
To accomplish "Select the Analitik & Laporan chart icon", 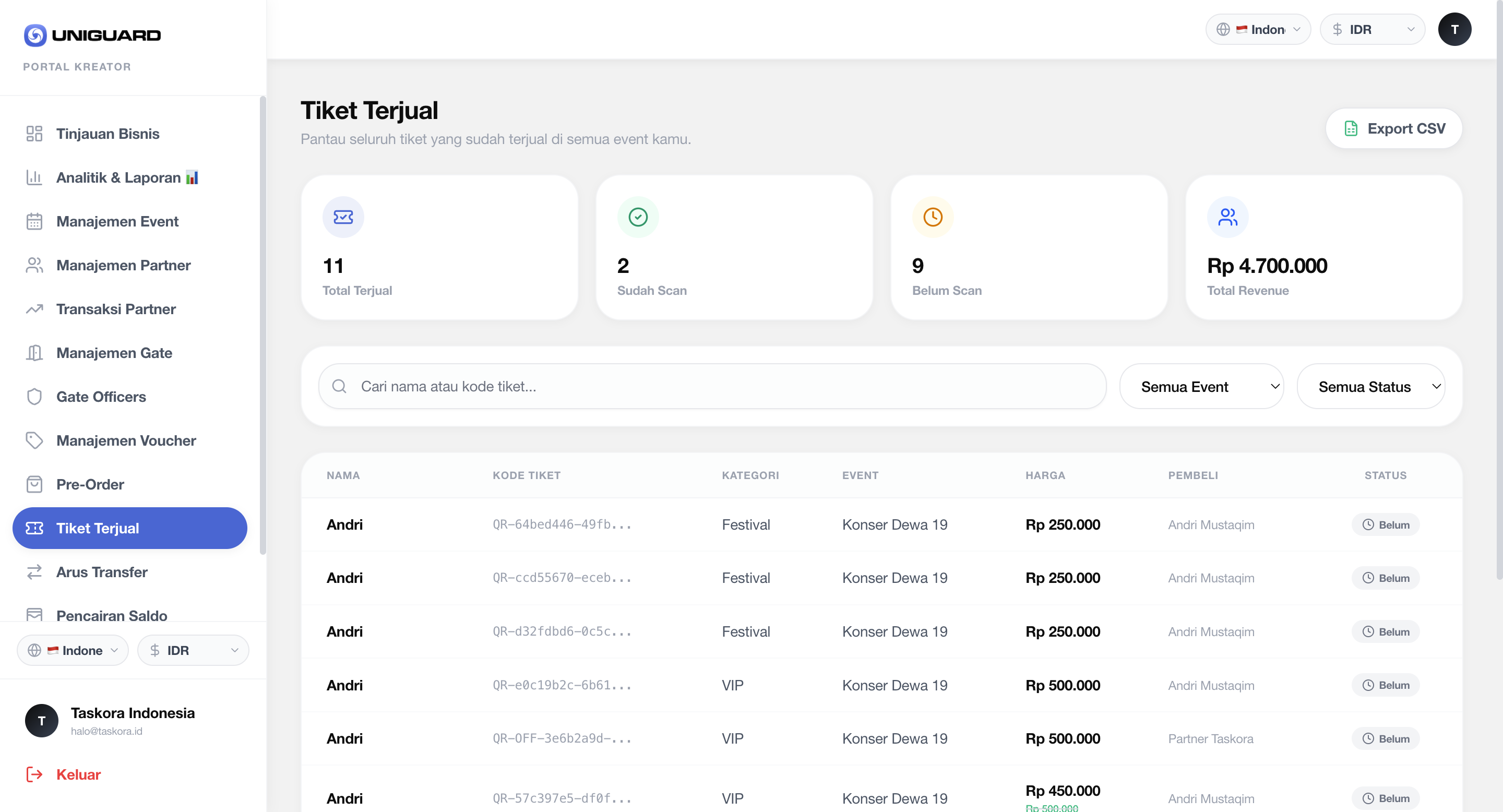I will coord(34,177).
